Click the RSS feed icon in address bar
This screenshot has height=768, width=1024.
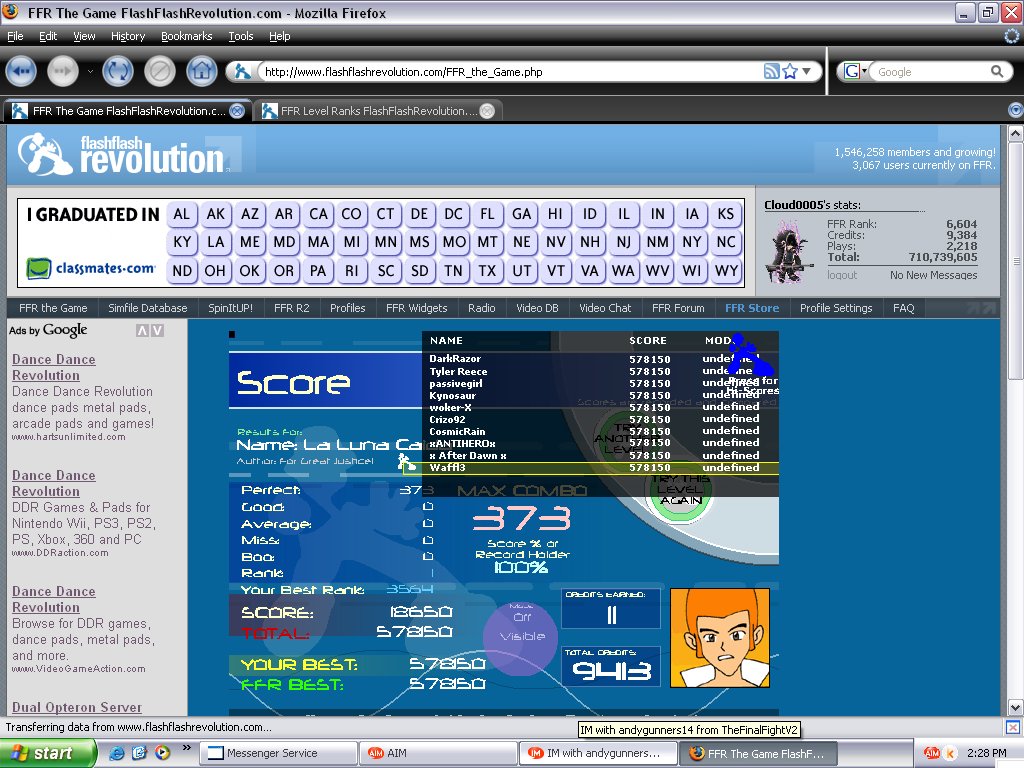pyautogui.click(x=771, y=71)
